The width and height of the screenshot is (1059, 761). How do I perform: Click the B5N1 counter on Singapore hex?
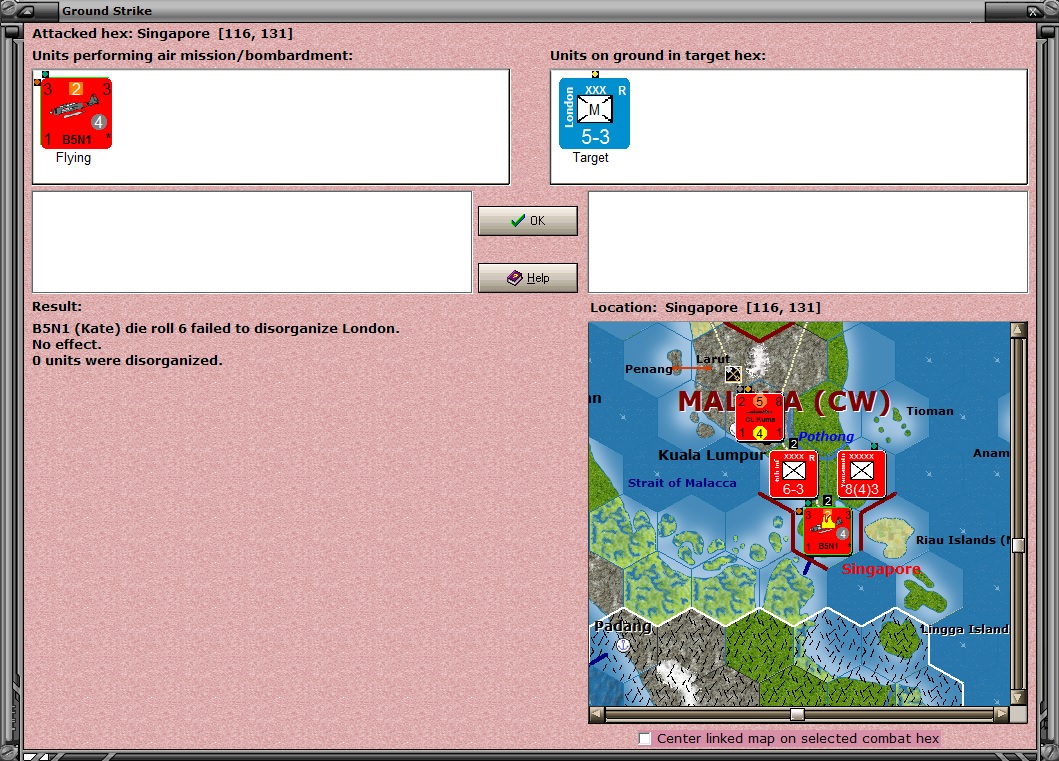(827, 531)
